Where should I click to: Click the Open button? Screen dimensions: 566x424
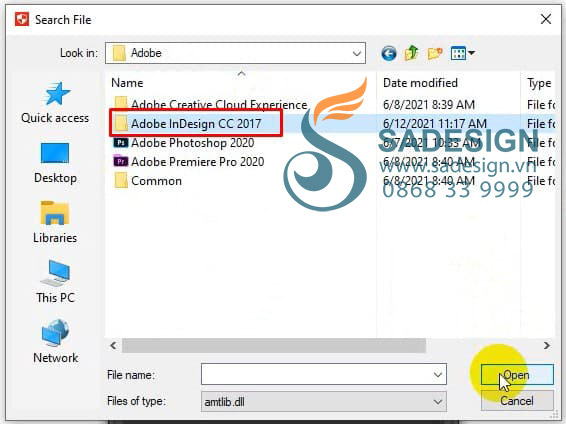(x=517, y=375)
